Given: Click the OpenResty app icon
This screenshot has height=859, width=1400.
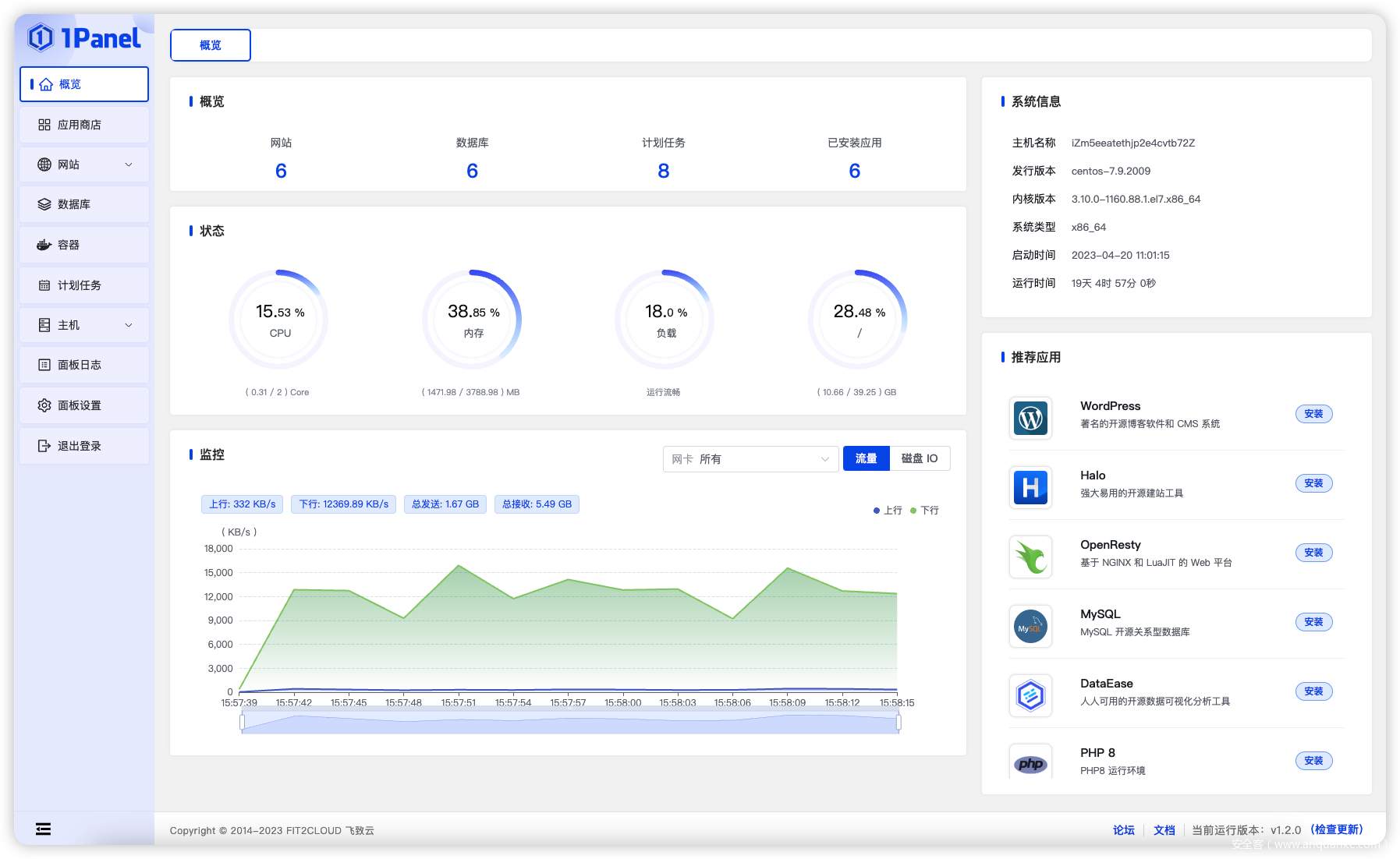Looking at the screenshot, I should [x=1030, y=557].
